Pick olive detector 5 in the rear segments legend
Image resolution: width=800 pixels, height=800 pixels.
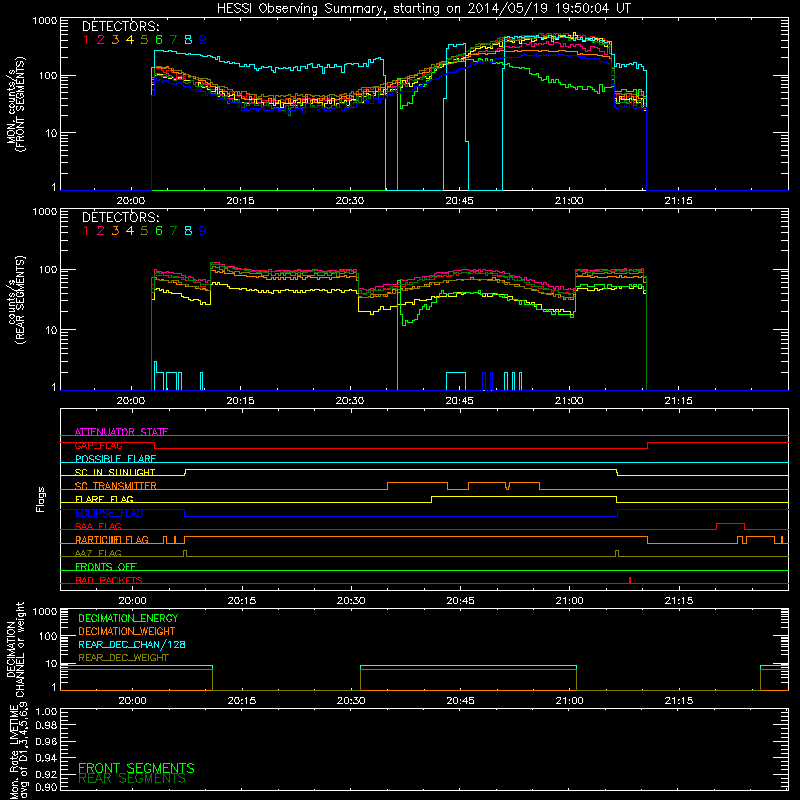[x=144, y=231]
